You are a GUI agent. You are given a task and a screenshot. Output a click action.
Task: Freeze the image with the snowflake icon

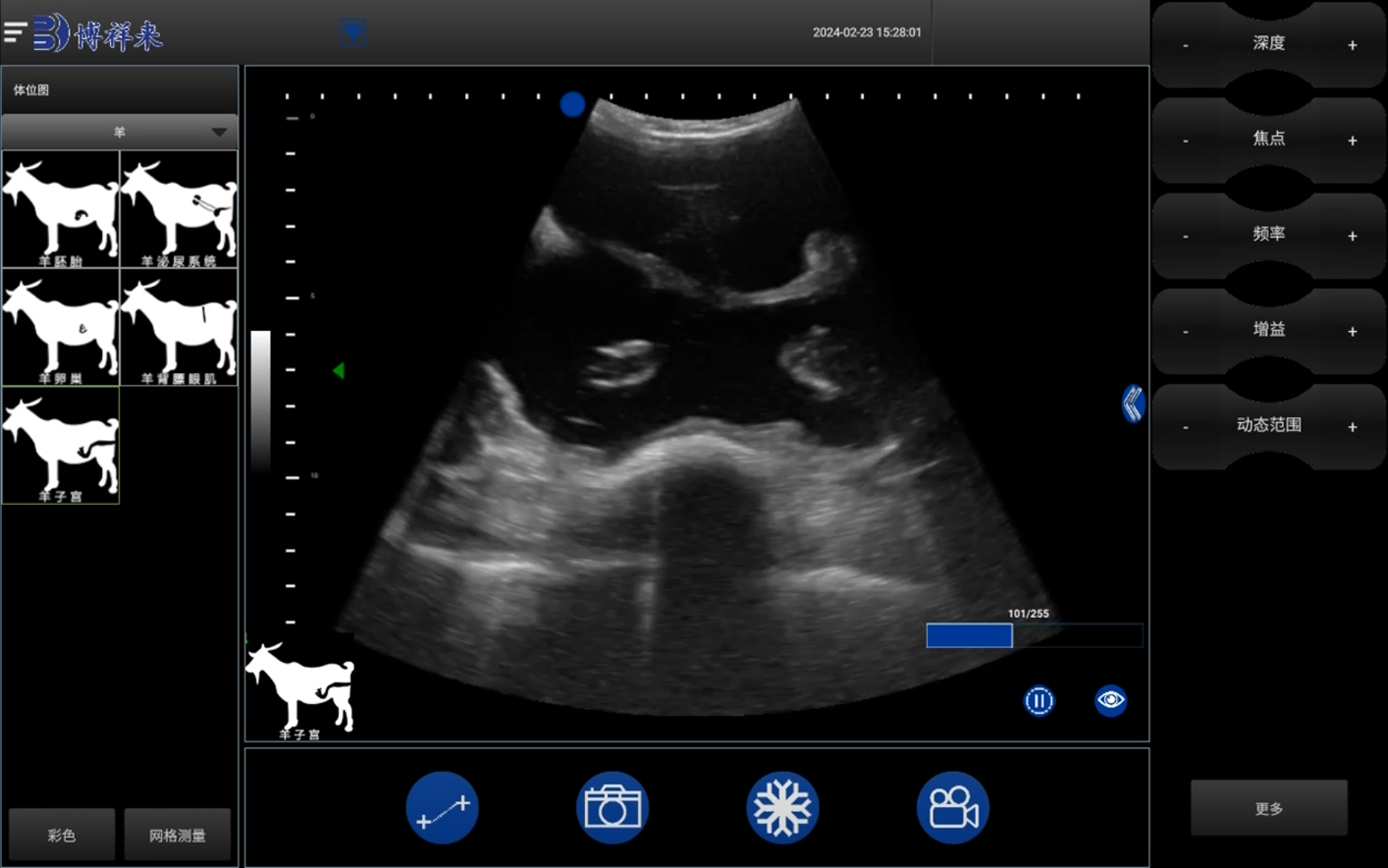pos(782,808)
